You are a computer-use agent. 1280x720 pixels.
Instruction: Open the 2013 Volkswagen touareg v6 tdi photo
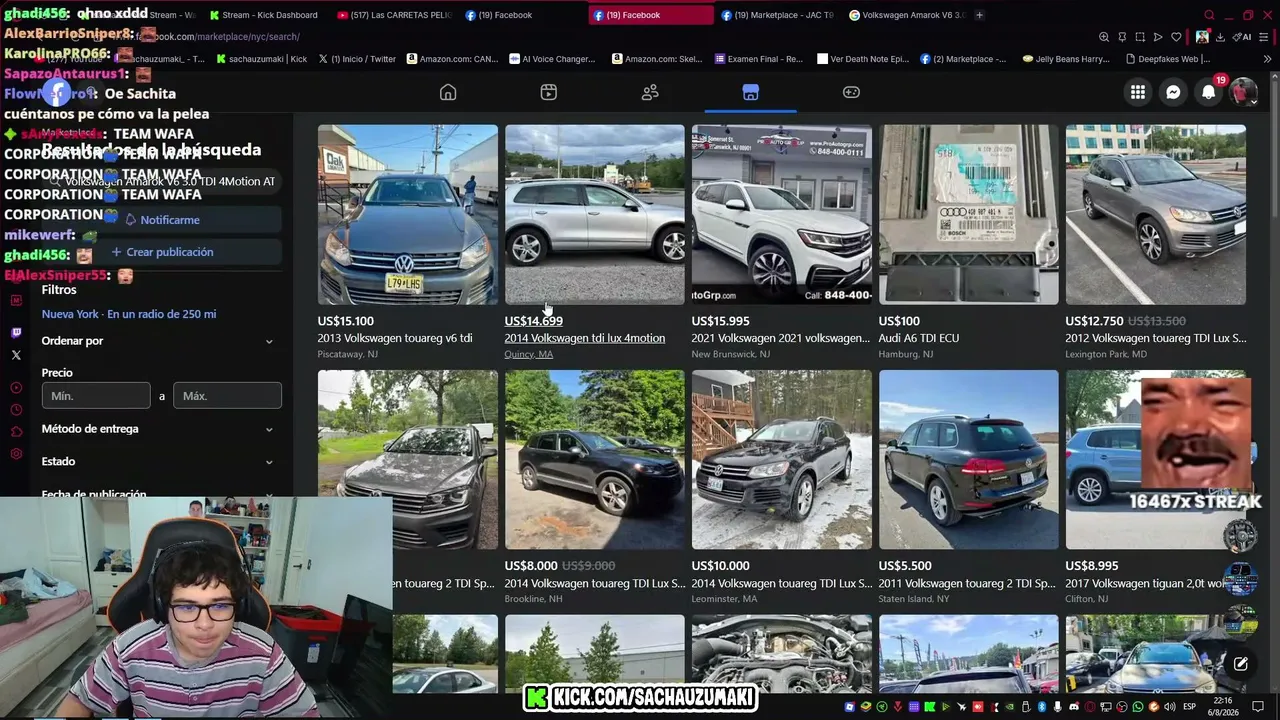(408, 214)
